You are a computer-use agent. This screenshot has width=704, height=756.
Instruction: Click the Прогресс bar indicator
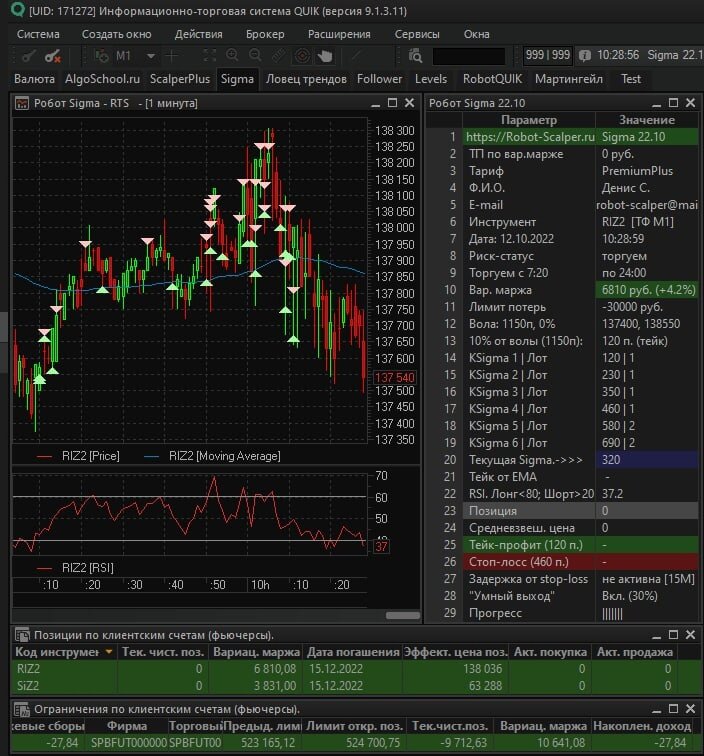pyautogui.click(x=612, y=614)
